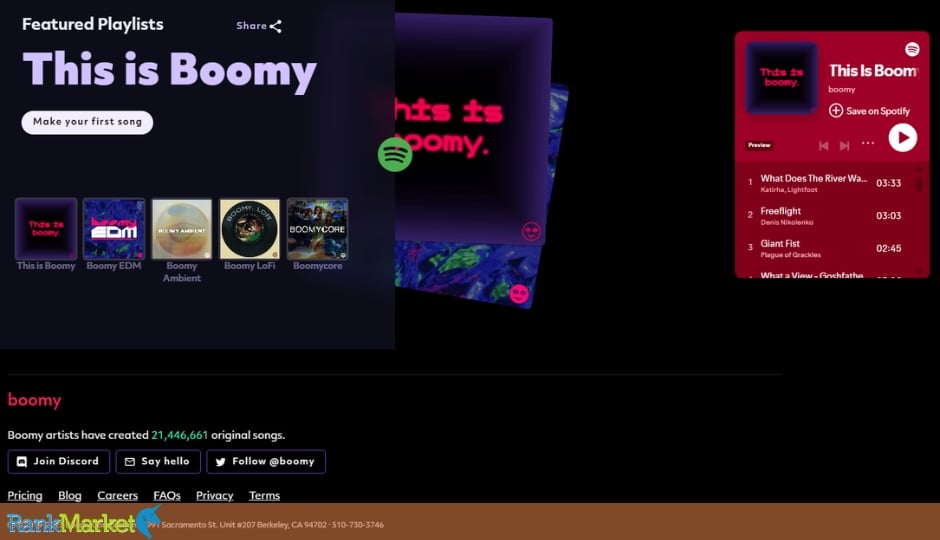
Task: Skip to previous track in Spotify player
Action: (824, 146)
